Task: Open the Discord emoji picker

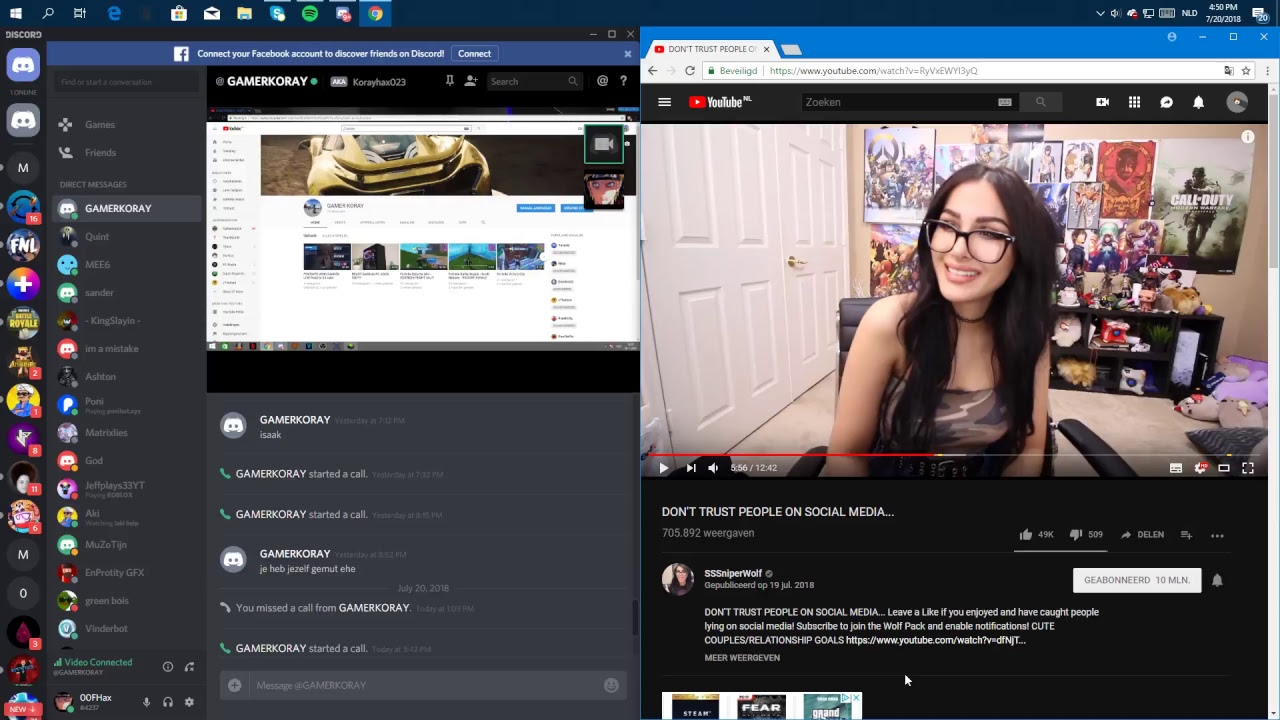Action: click(611, 685)
